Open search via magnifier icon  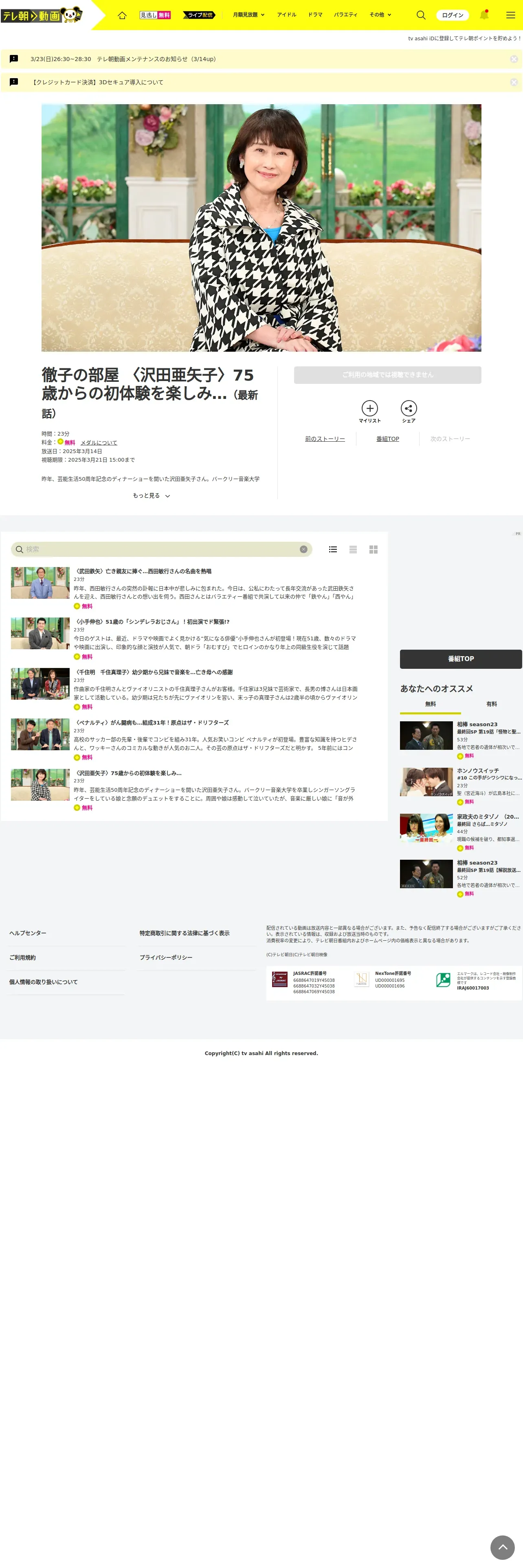pyautogui.click(x=421, y=15)
